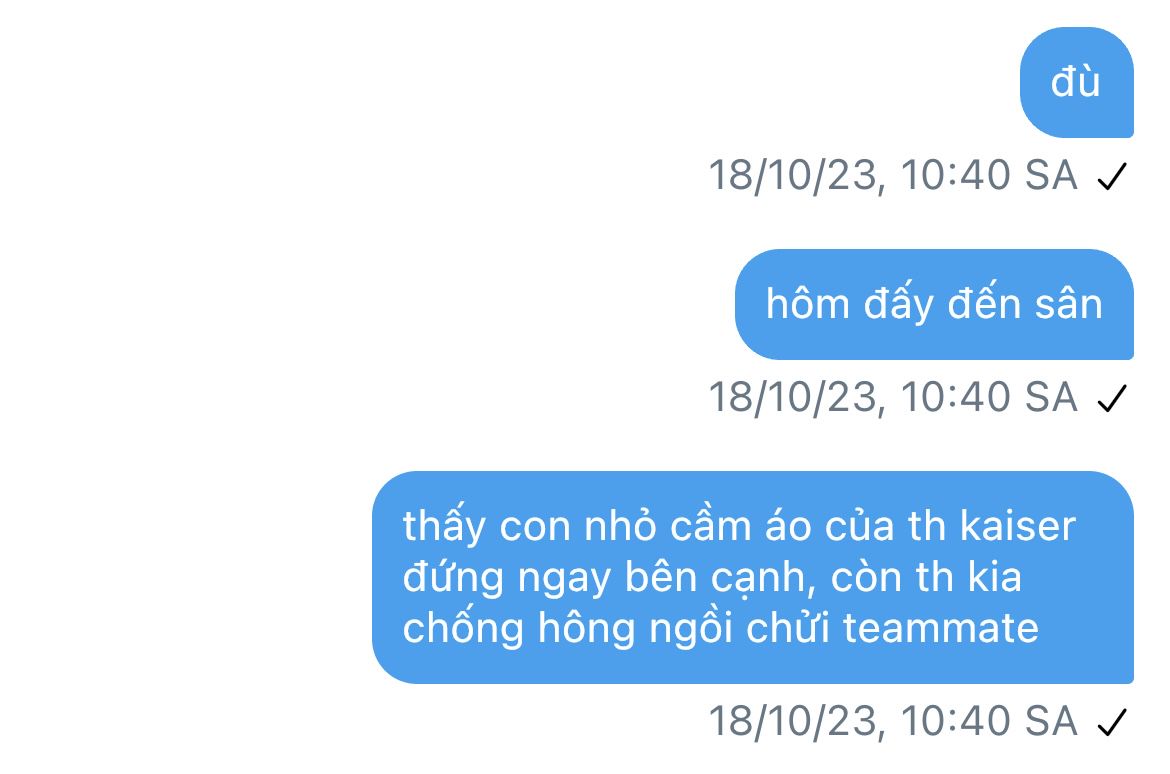Click the sent checkmark under 'hôm đấy đến sân'
This screenshot has height=774, width=1170.
pos(1112,399)
